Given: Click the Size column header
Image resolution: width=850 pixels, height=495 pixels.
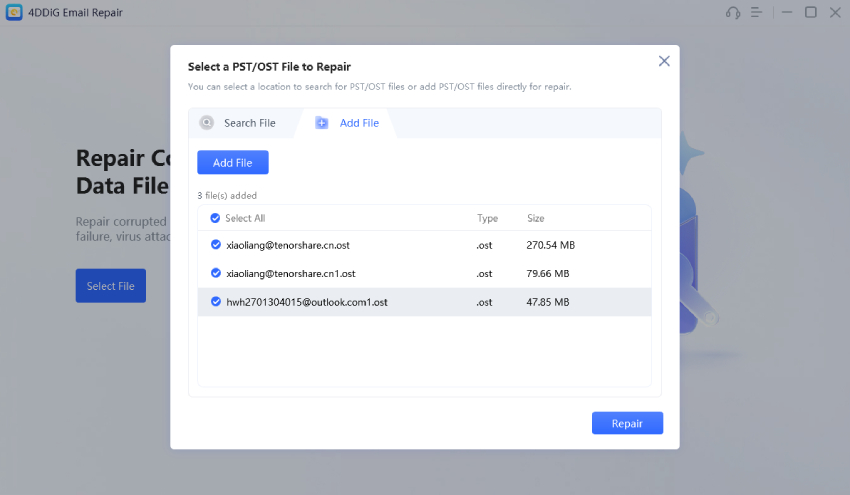Looking at the screenshot, I should 536,218.
